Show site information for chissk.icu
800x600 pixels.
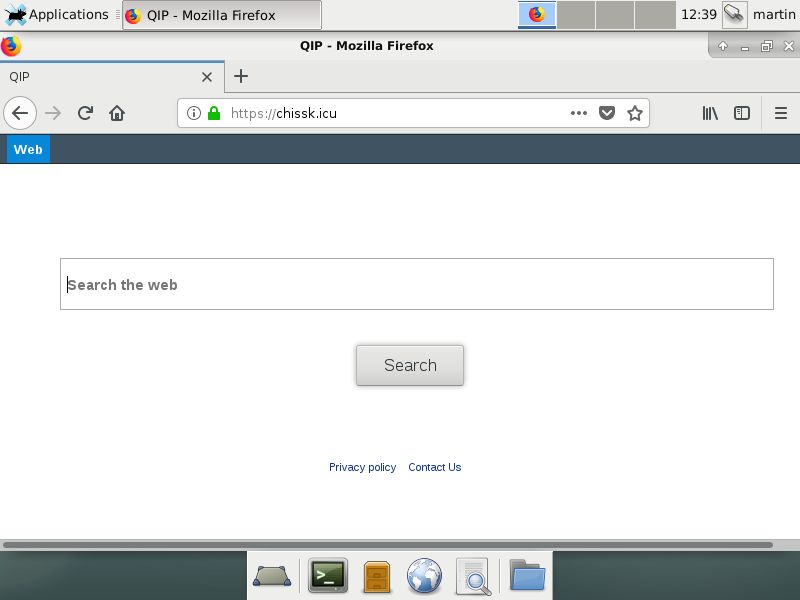194,113
